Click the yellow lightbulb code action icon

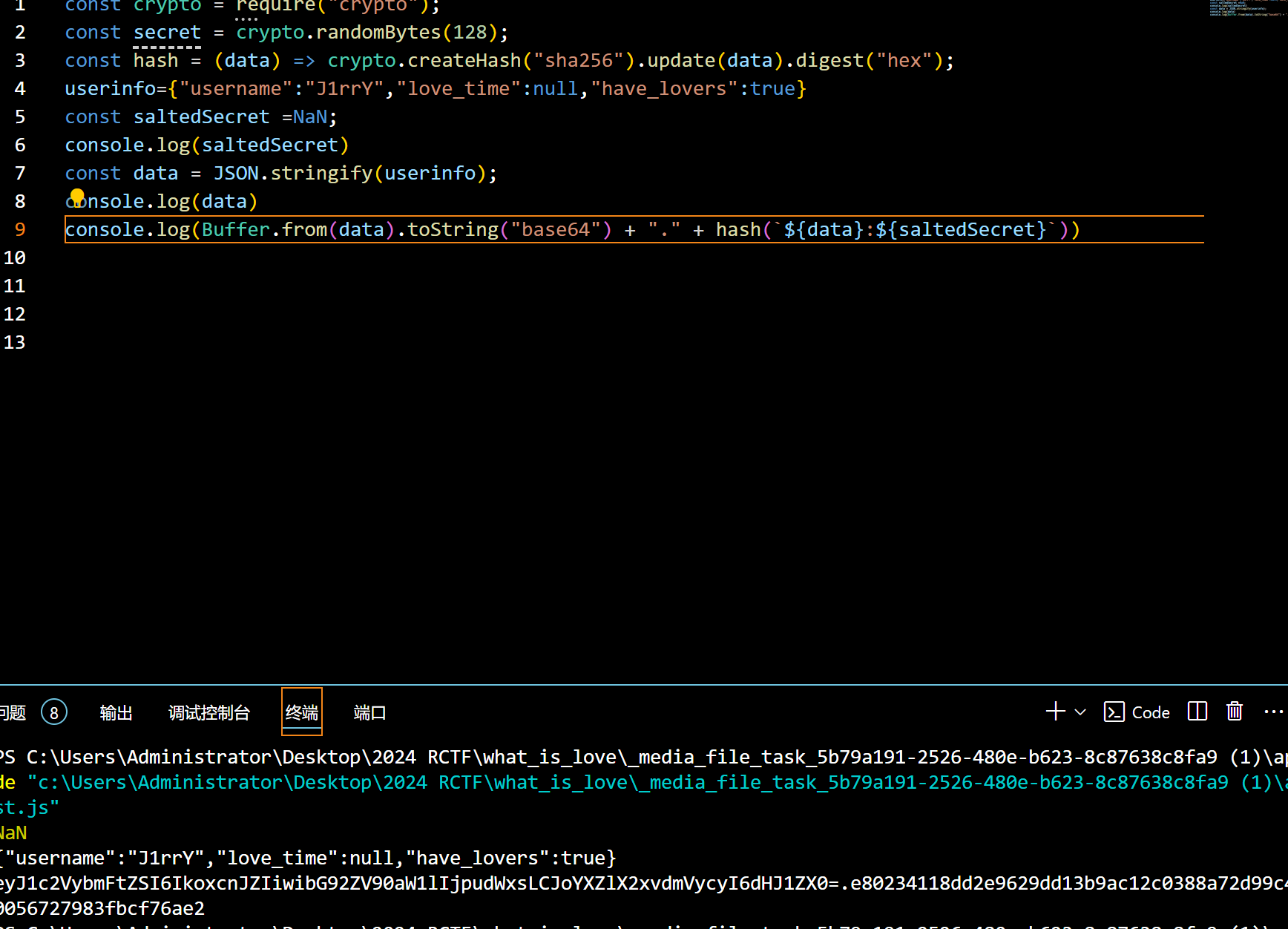77,197
